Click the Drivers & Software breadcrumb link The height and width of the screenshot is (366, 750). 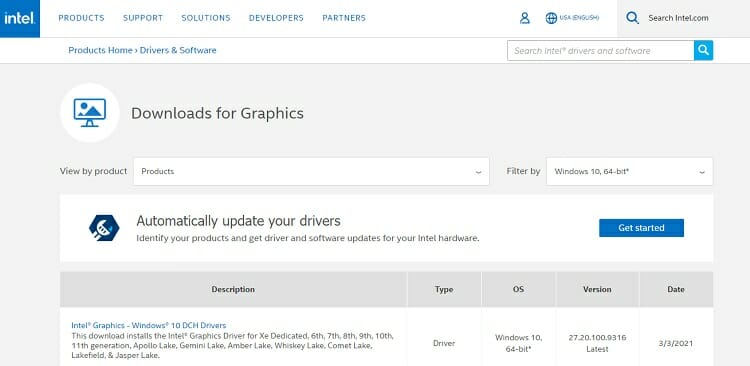click(178, 50)
